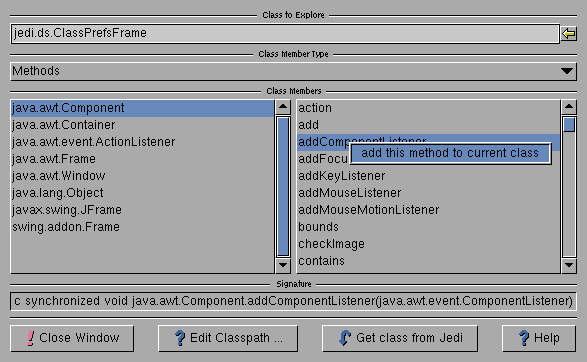The height and width of the screenshot is (362, 587).
Task: Click the blue arrow icon on Get class from Jedi
Action: [344, 338]
